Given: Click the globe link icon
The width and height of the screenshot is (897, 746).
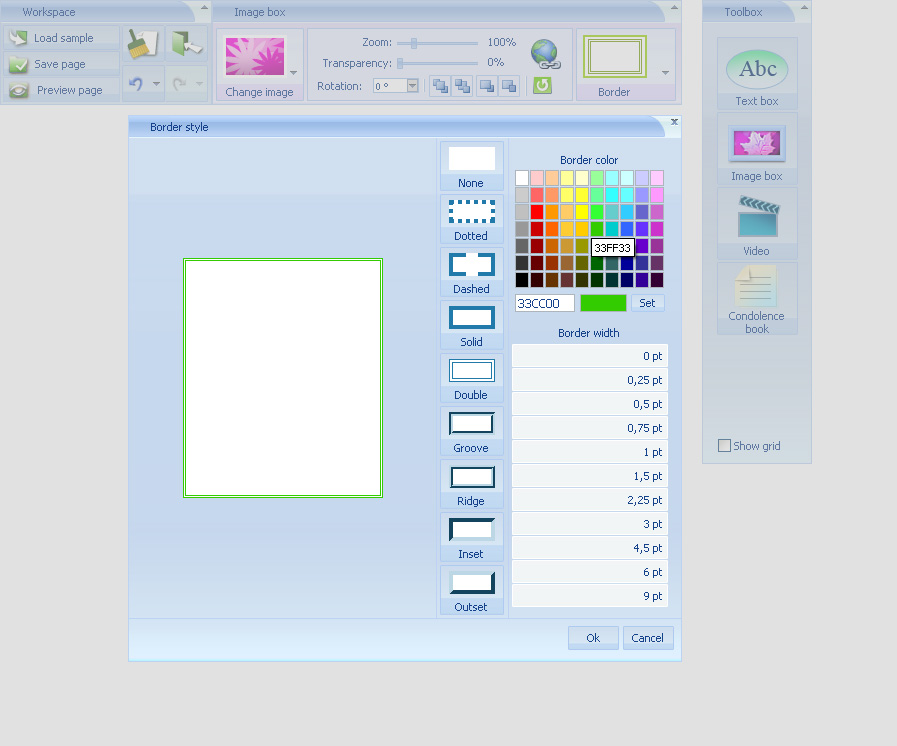Looking at the screenshot, I should [x=545, y=54].
